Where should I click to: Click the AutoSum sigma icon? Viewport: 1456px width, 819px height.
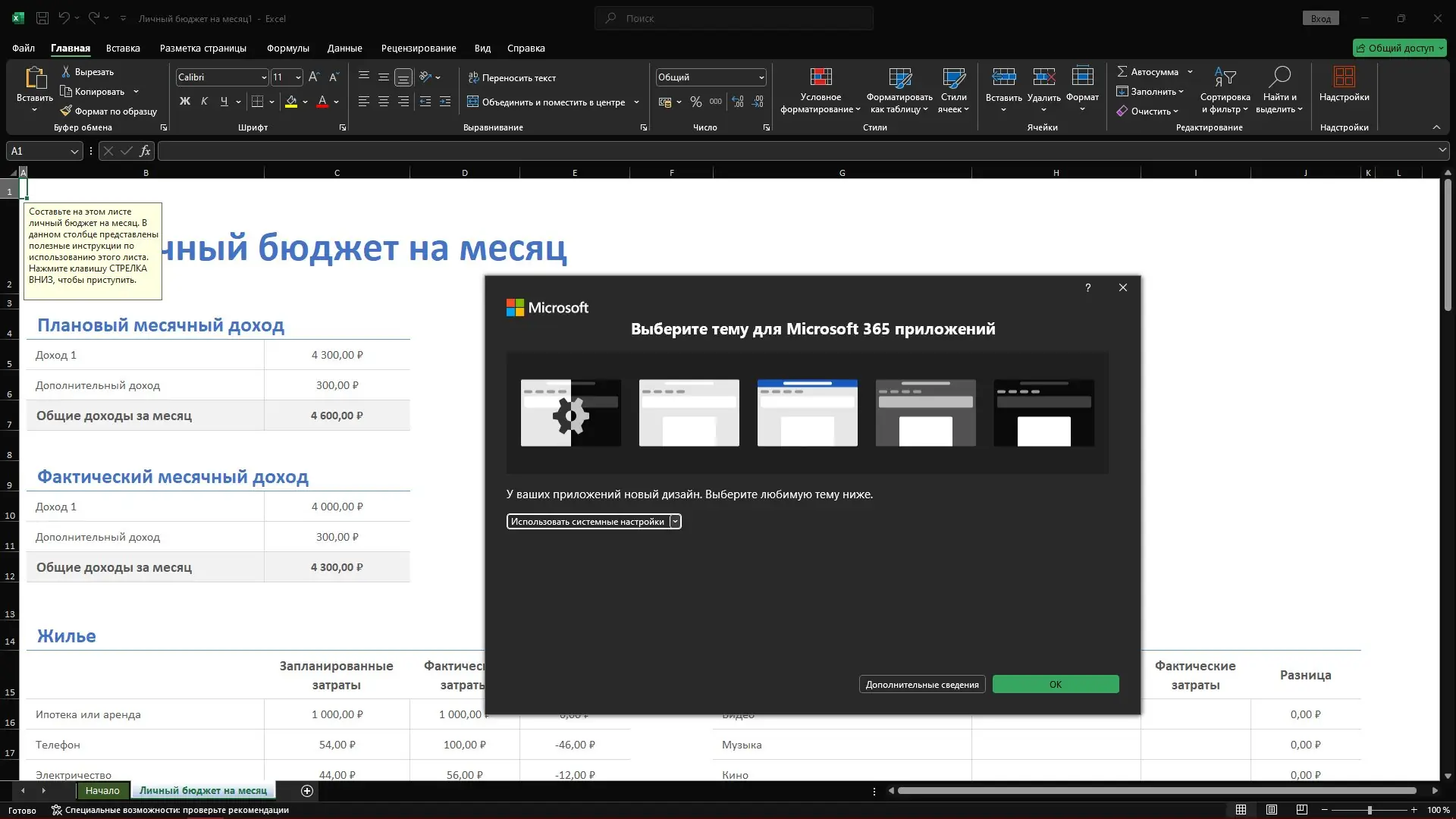click(1122, 71)
